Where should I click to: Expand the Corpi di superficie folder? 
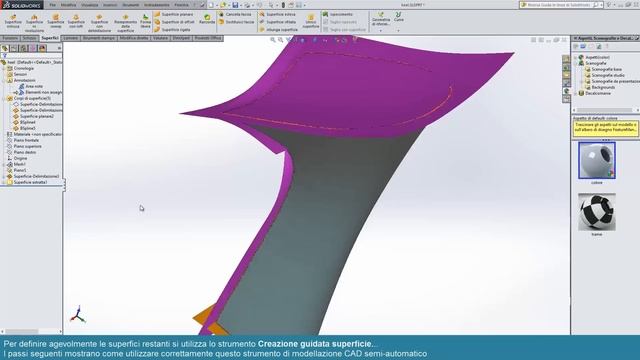click(4, 98)
